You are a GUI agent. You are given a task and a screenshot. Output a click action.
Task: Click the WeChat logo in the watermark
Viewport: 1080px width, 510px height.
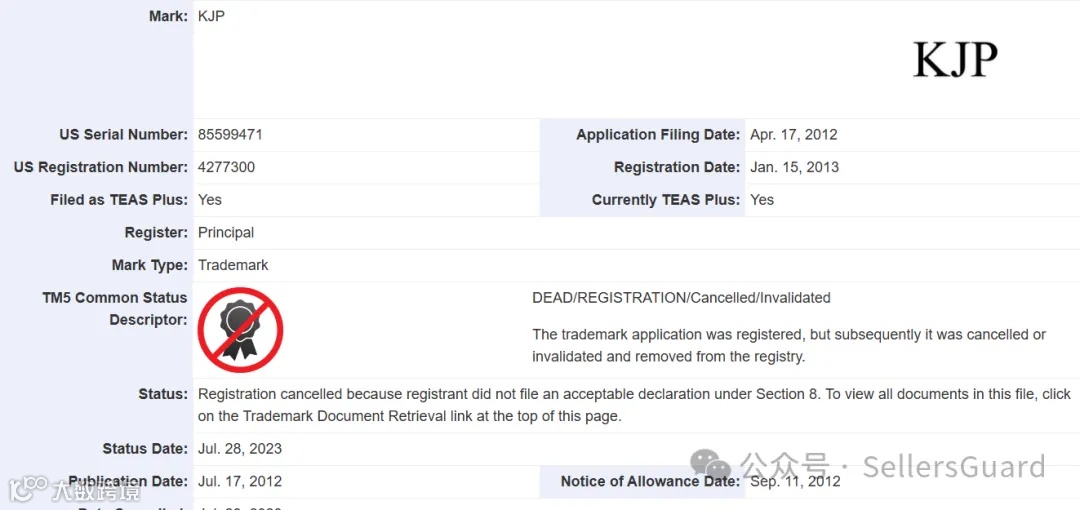coord(712,466)
